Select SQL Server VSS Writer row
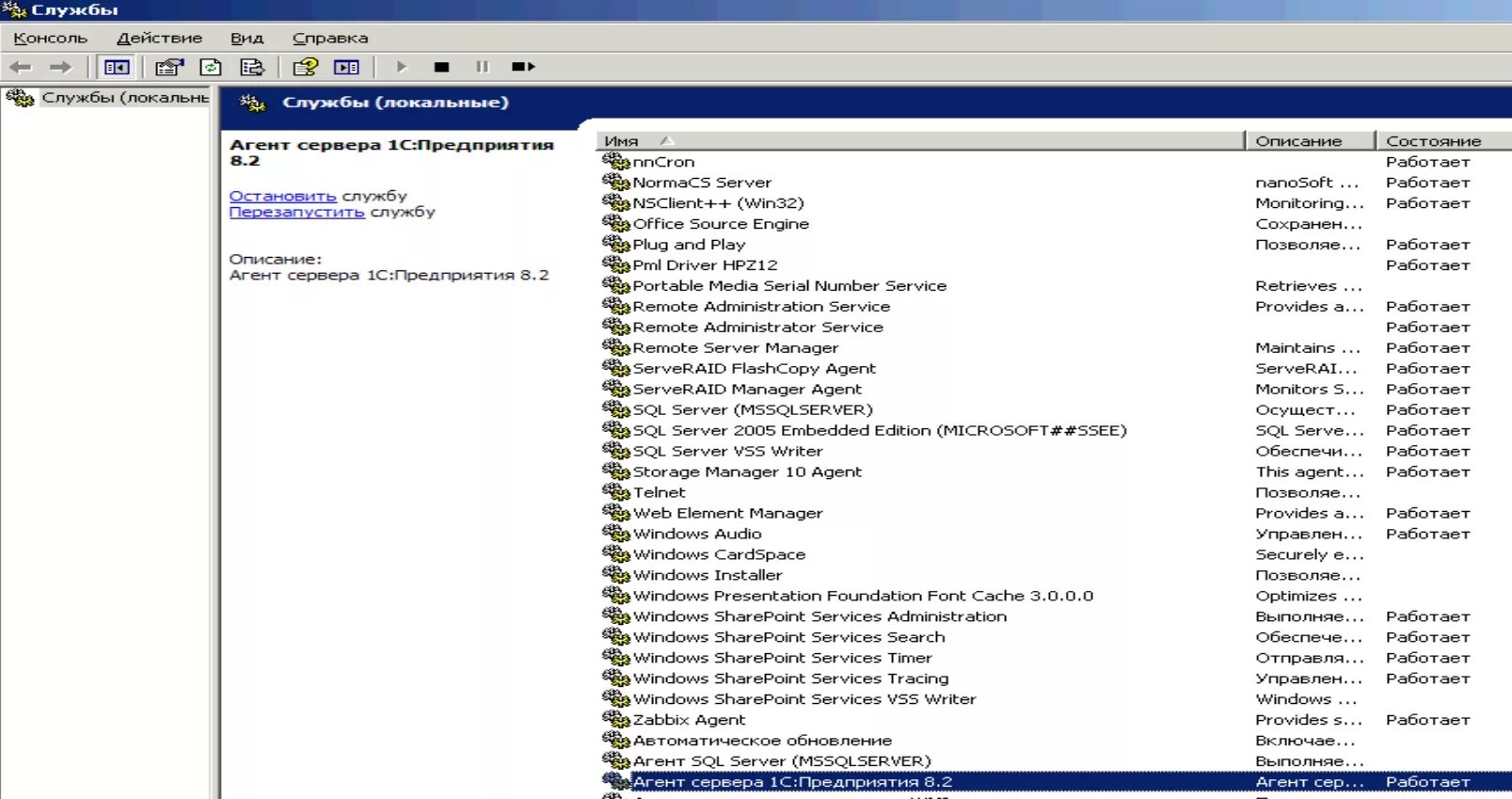1512x799 pixels. click(1054, 451)
